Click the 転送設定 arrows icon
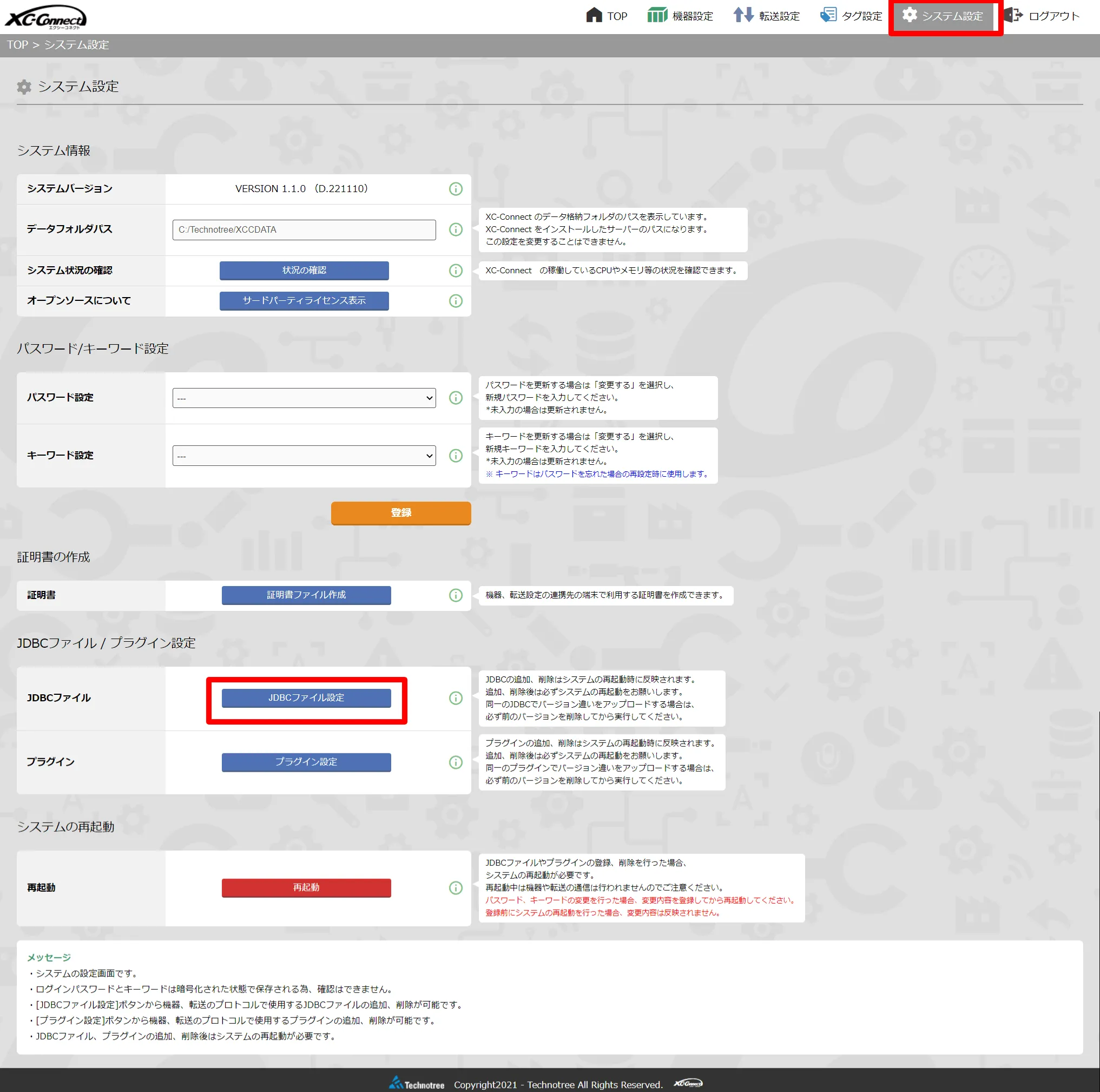Image resolution: width=1100 pixels, height=1092 pixels. pos(745,15)
